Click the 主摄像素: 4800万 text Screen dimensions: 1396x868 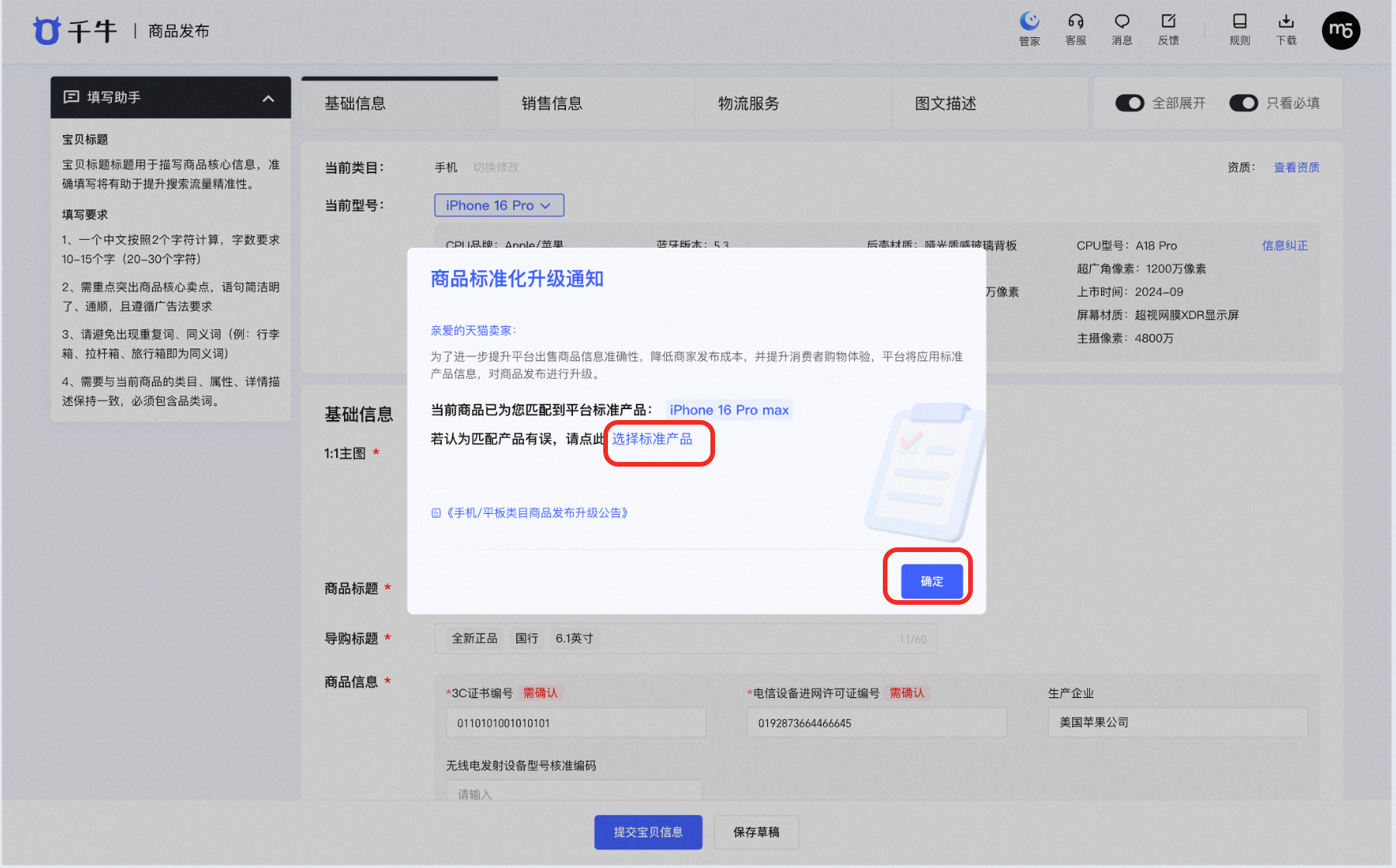click(x=1125, y=339)
